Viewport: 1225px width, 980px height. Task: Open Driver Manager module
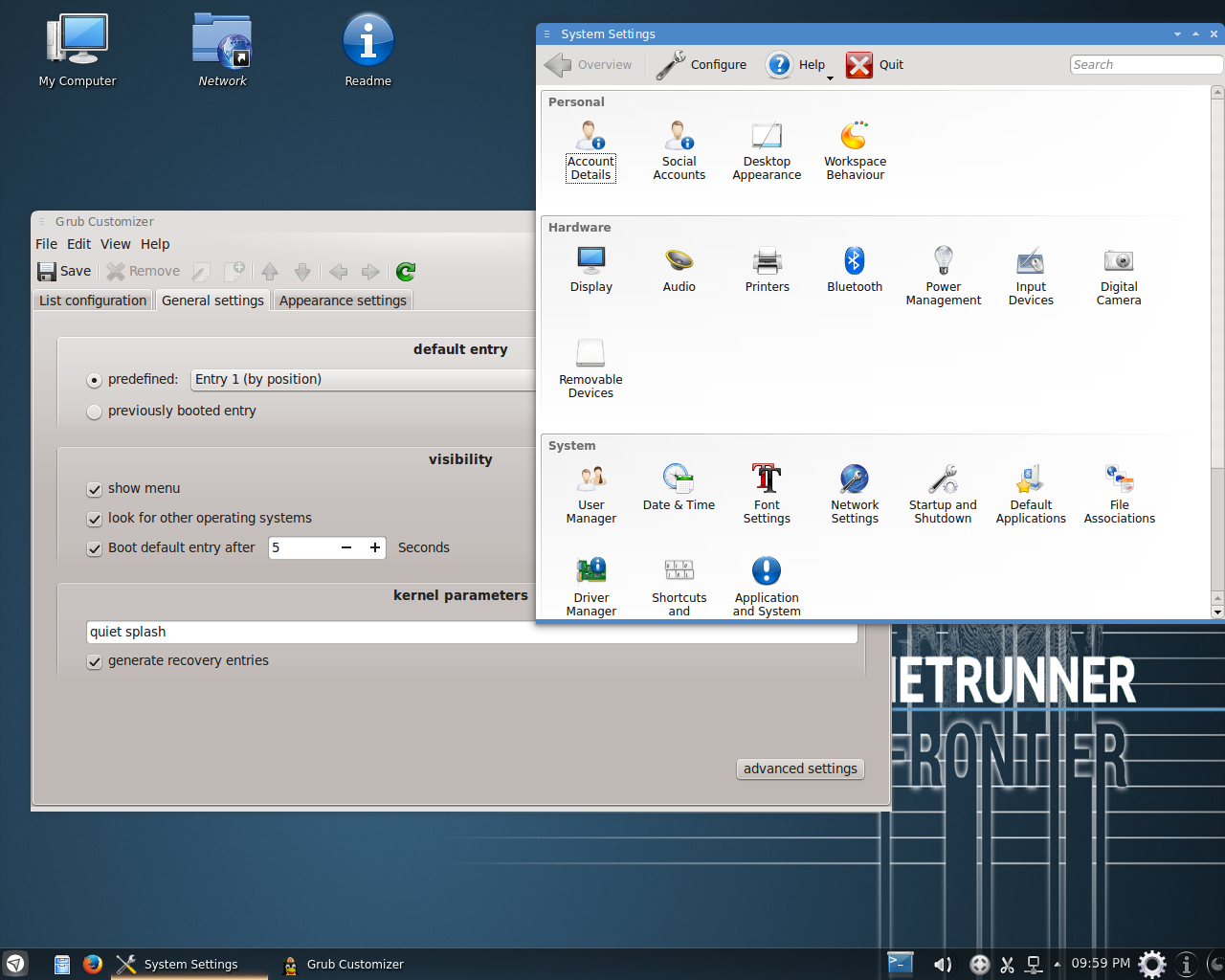click(590, 587)
